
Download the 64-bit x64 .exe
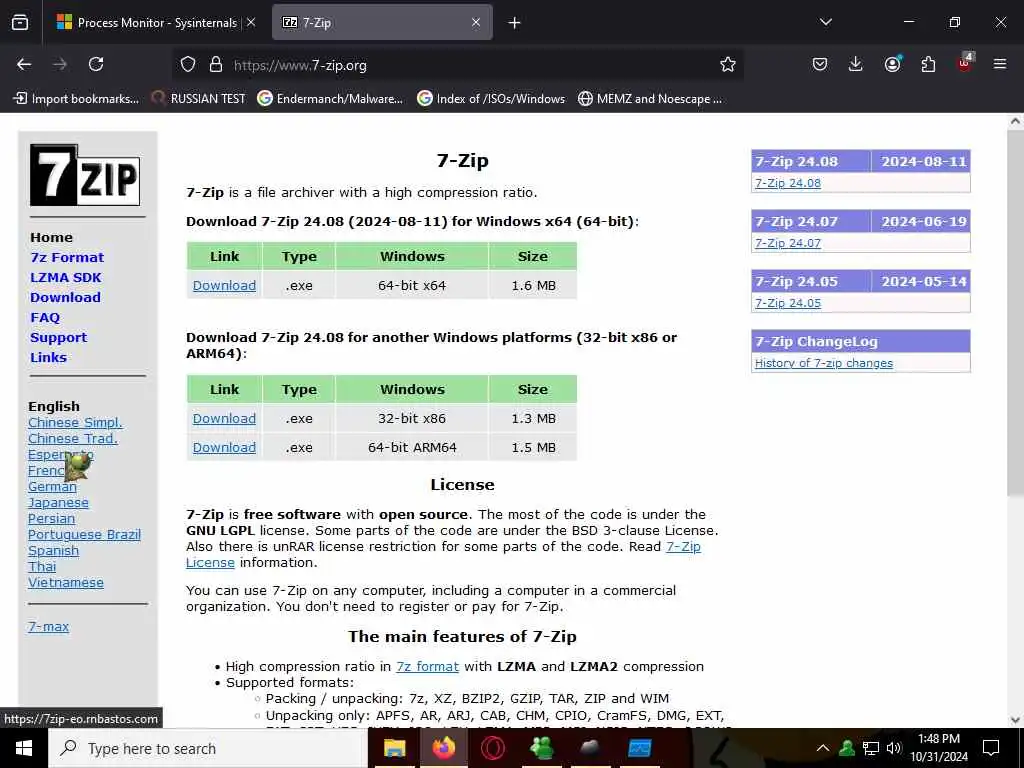(x=224, y=285)
